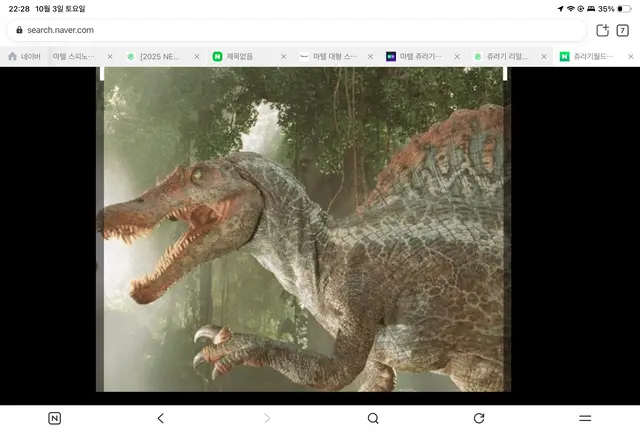The height and width of the screenshot is (445, 640).
Task: Close the 마텔 스피노 tab
Action: (x=110, y=56)
